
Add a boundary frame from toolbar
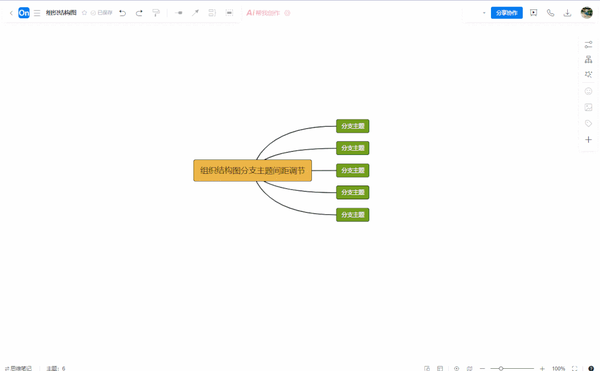pyautogui.click(x=229, y=13)
